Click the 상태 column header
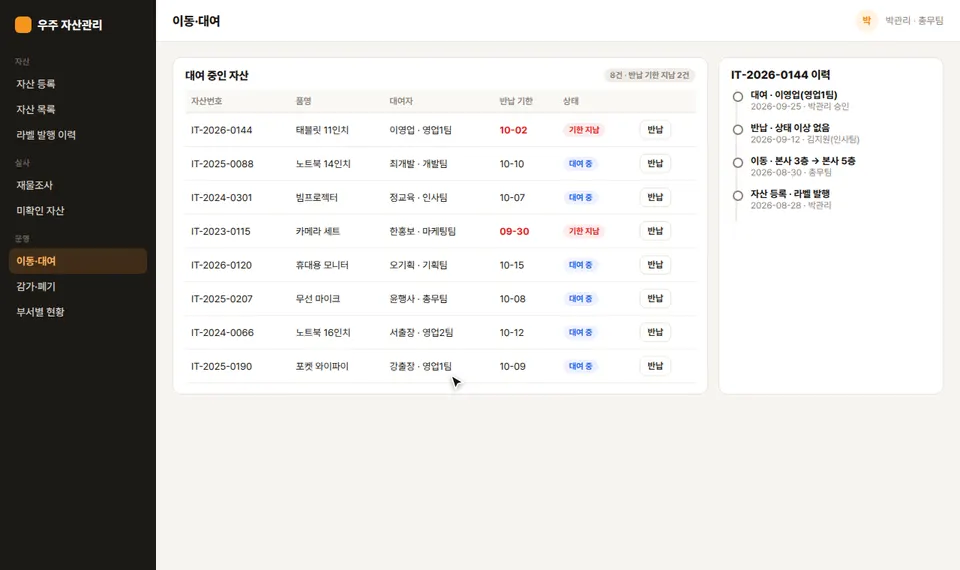This screenshot has width=960, height=570. [571, 101]
